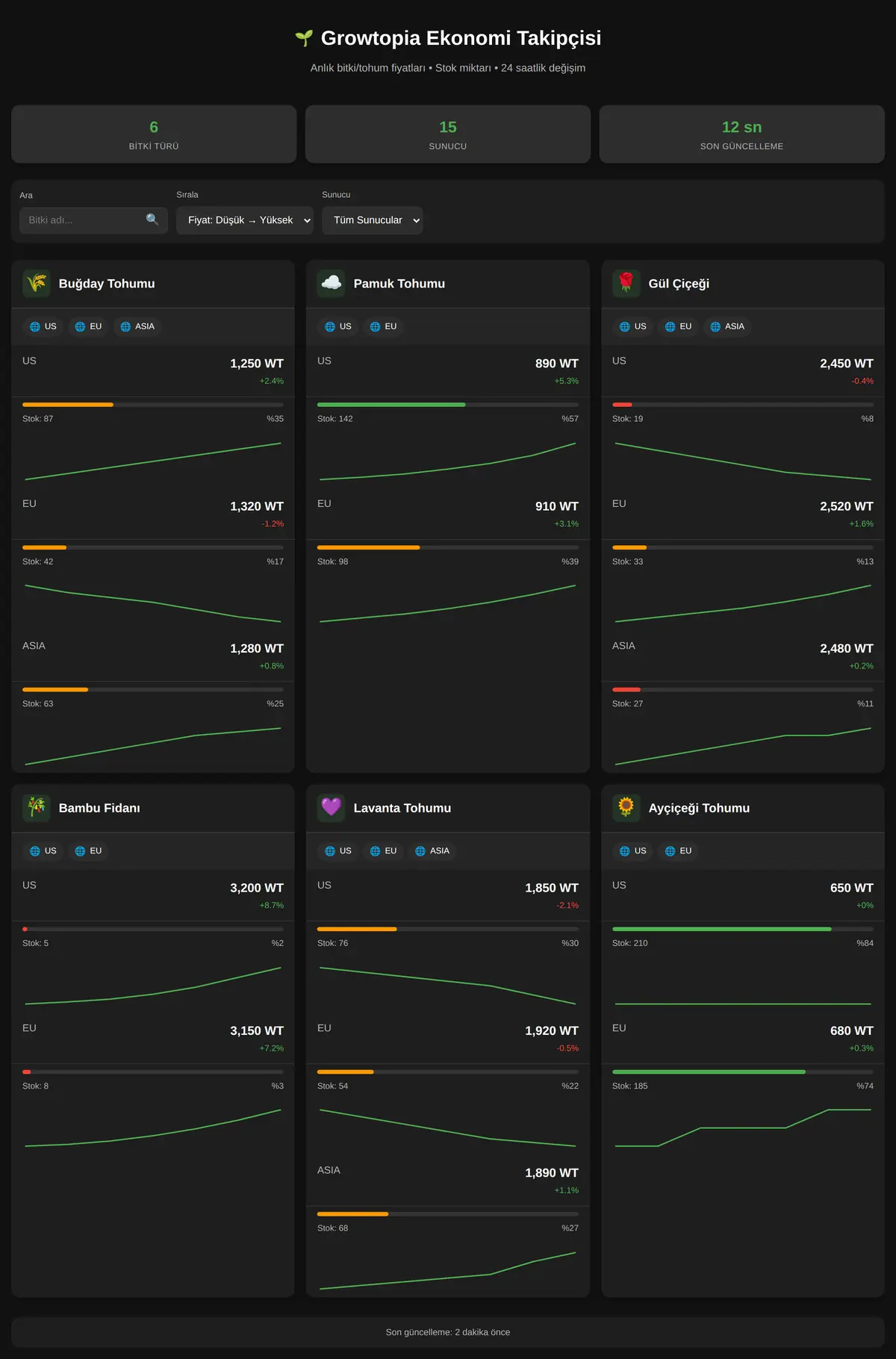The width and height of the screenshot is (896, 1359).
Task: Click the Ayçiçeği US stock progress bar
Action: pos(743,929)
